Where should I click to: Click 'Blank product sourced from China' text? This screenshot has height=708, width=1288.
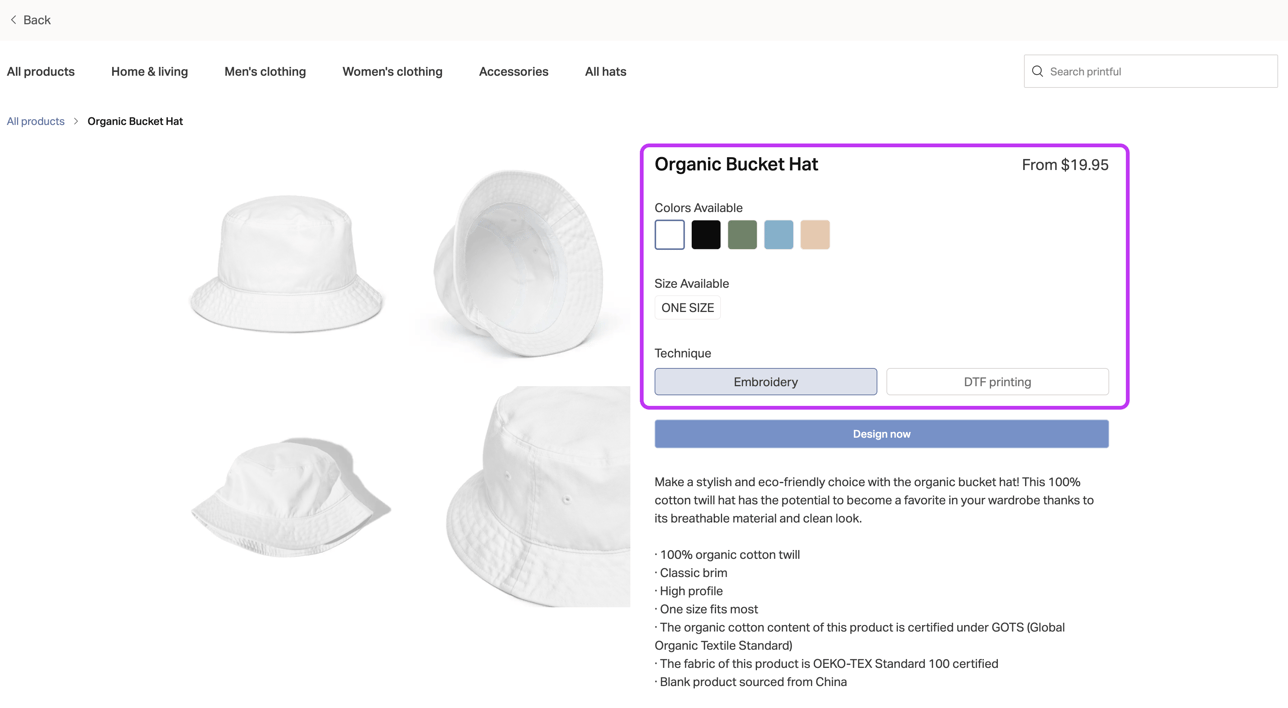(x=751, y=682)
